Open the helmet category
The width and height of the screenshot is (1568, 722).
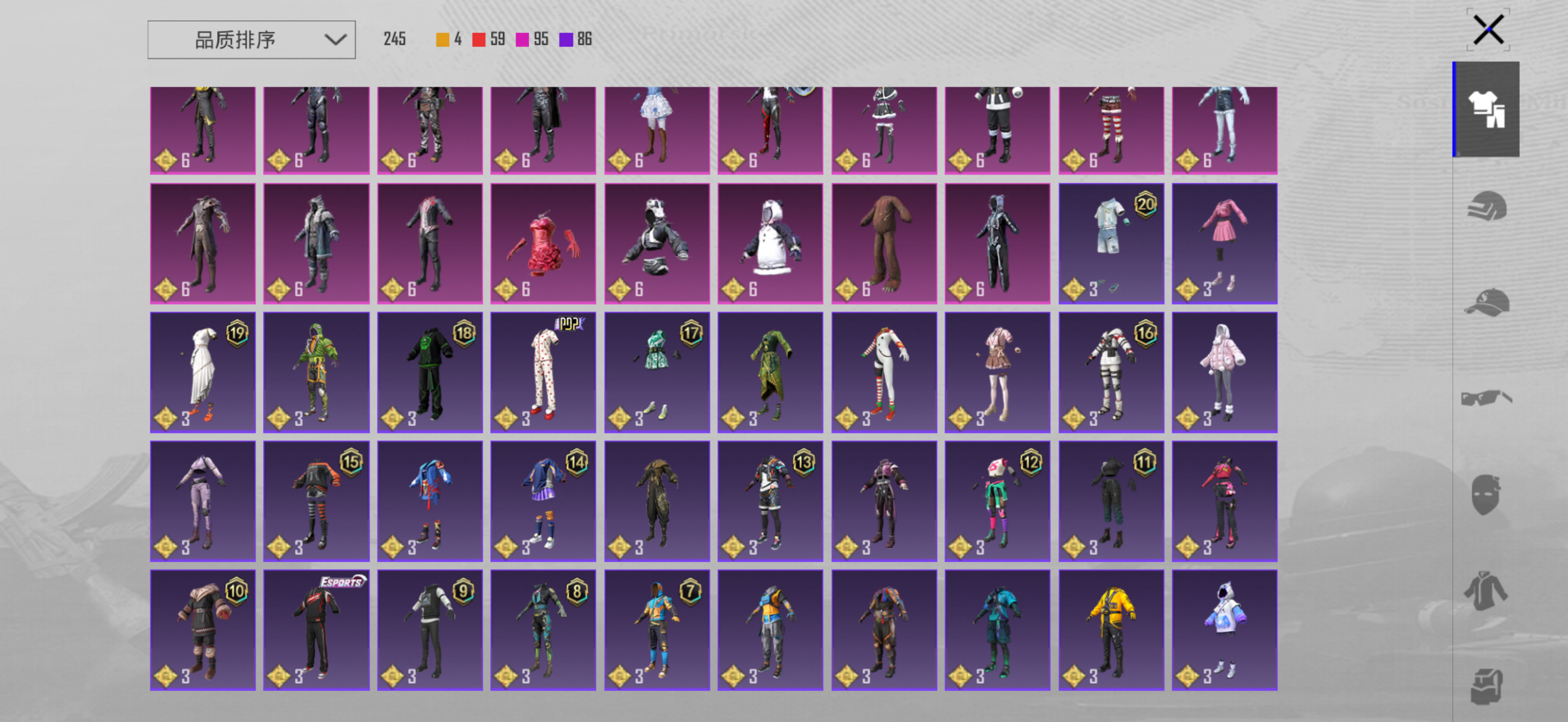1487,206
